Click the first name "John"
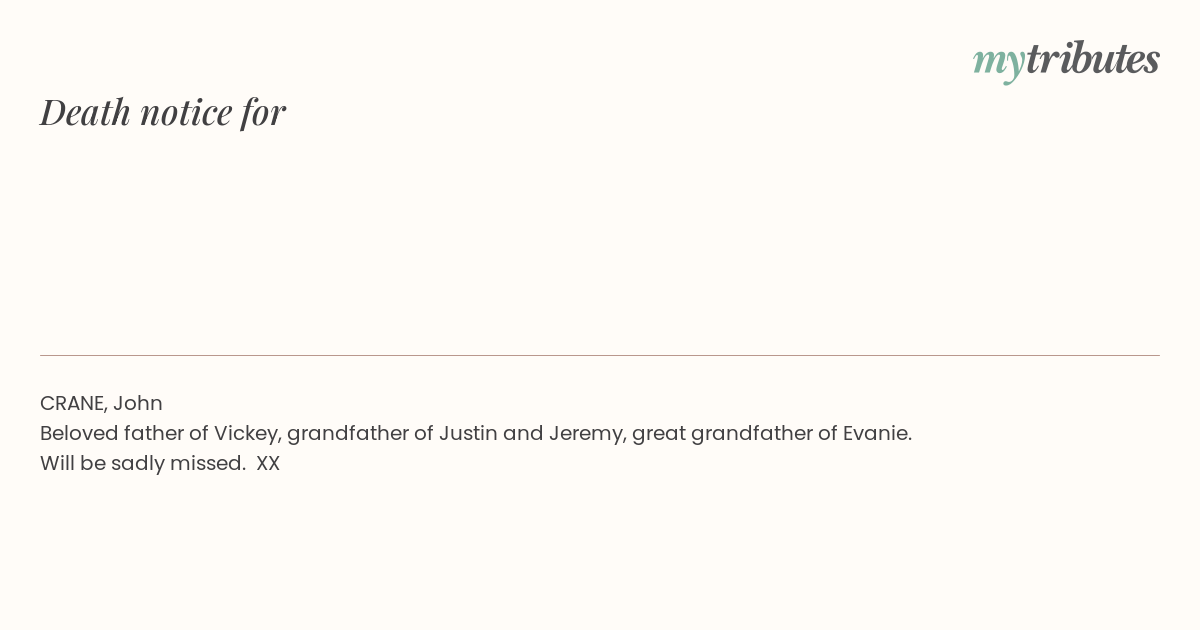1200x630 pixels. (x=138, y=403)
